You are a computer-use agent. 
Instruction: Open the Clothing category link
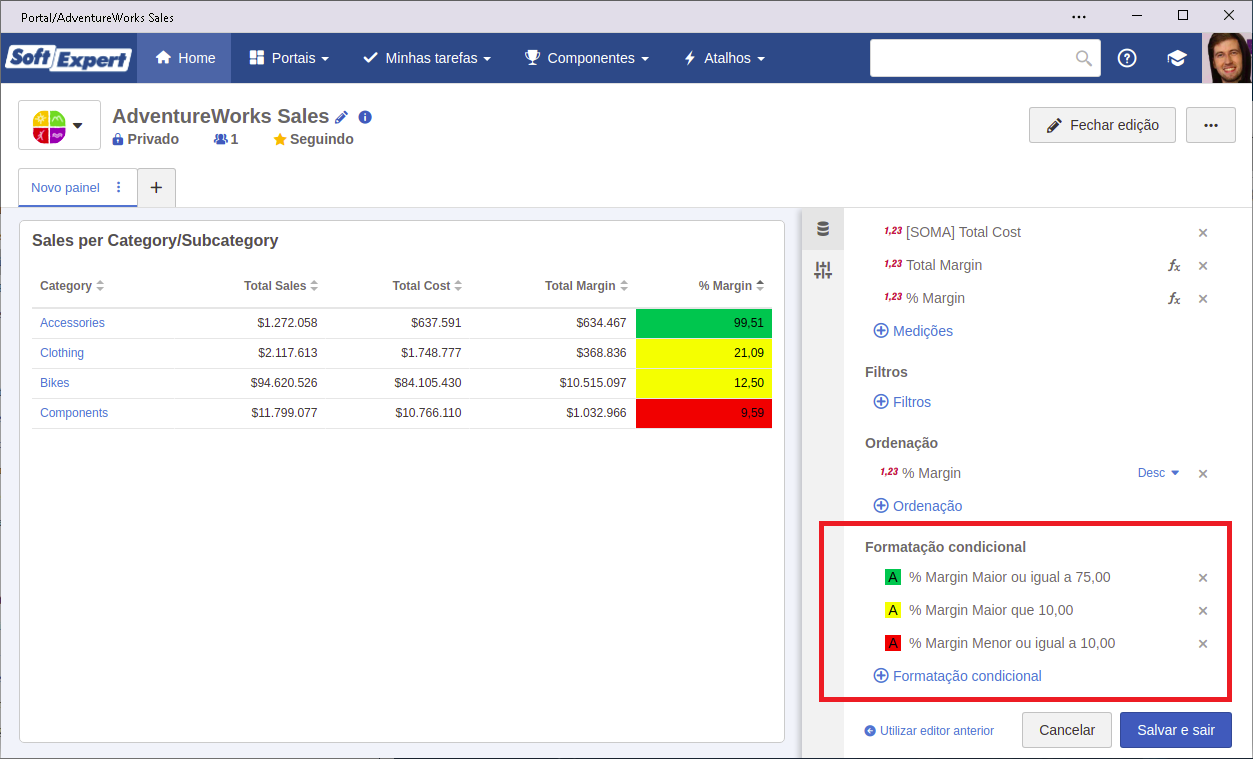point(62,353)
